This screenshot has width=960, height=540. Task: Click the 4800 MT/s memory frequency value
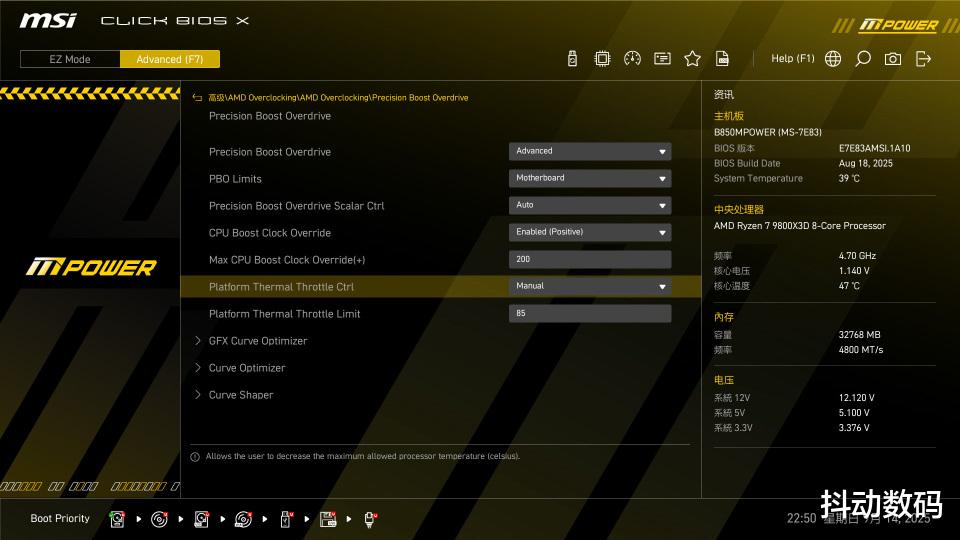click(x=861, y=350)
